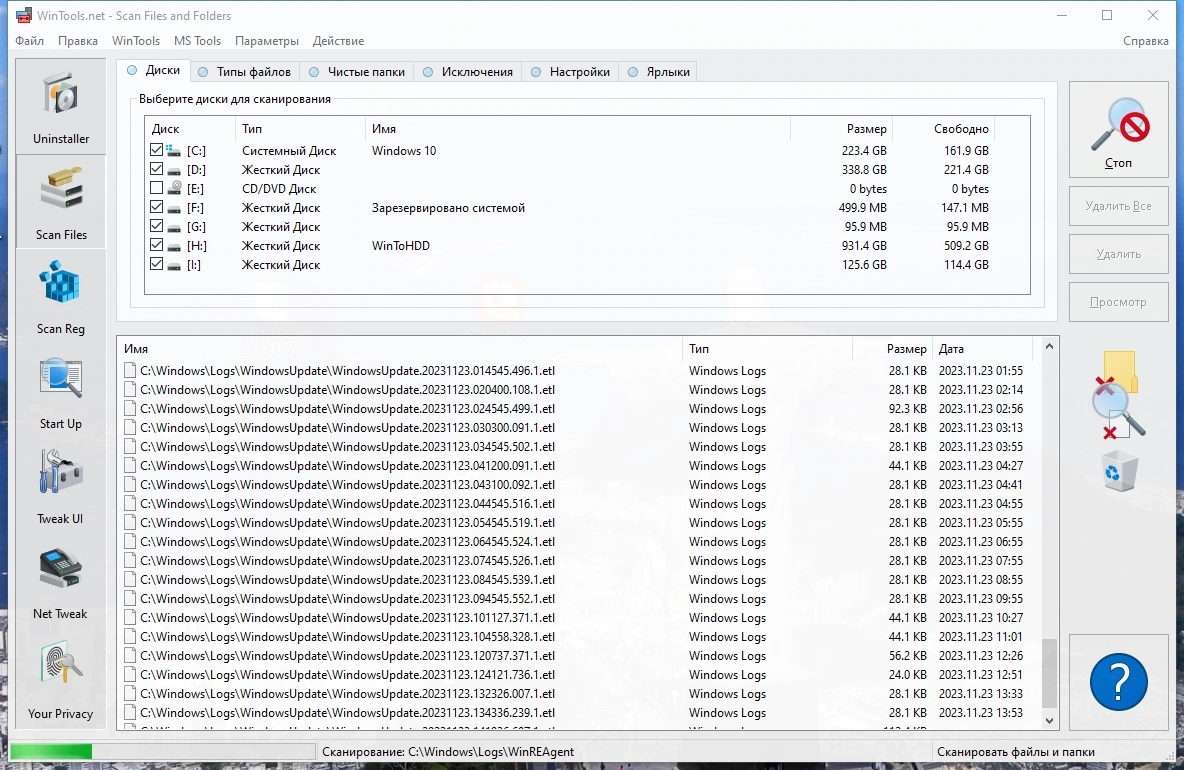
Task: Click file icon of WindowsUpdate.20231123.014545.496.1.etl
Action: (x=130, y=371)
